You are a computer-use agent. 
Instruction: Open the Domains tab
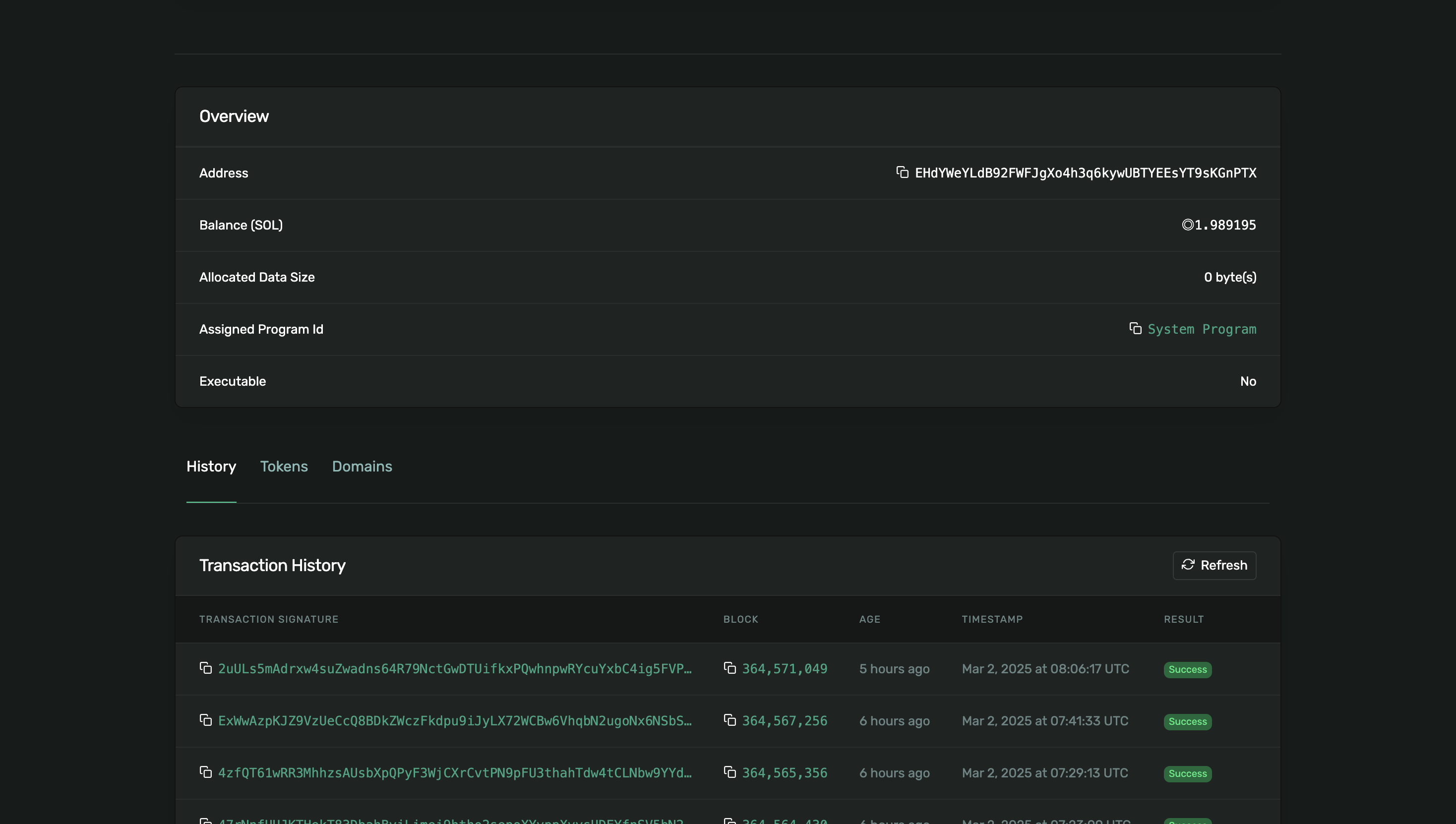[362, 467]
